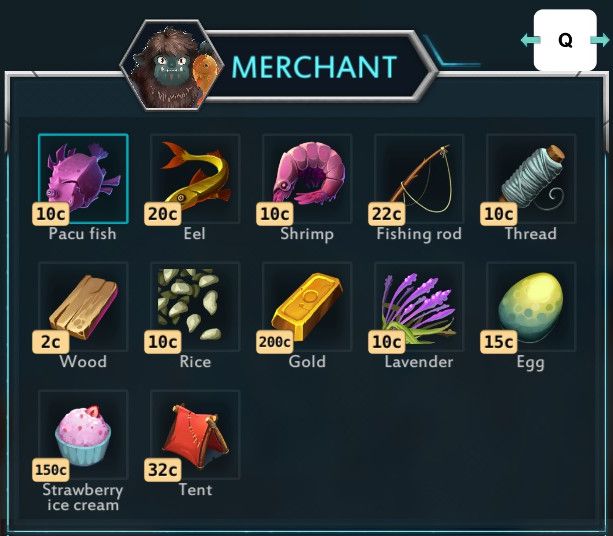The height and width of the screenshot is (536, 613).
Task: Click the Q key button
Action: pos(565,40)
